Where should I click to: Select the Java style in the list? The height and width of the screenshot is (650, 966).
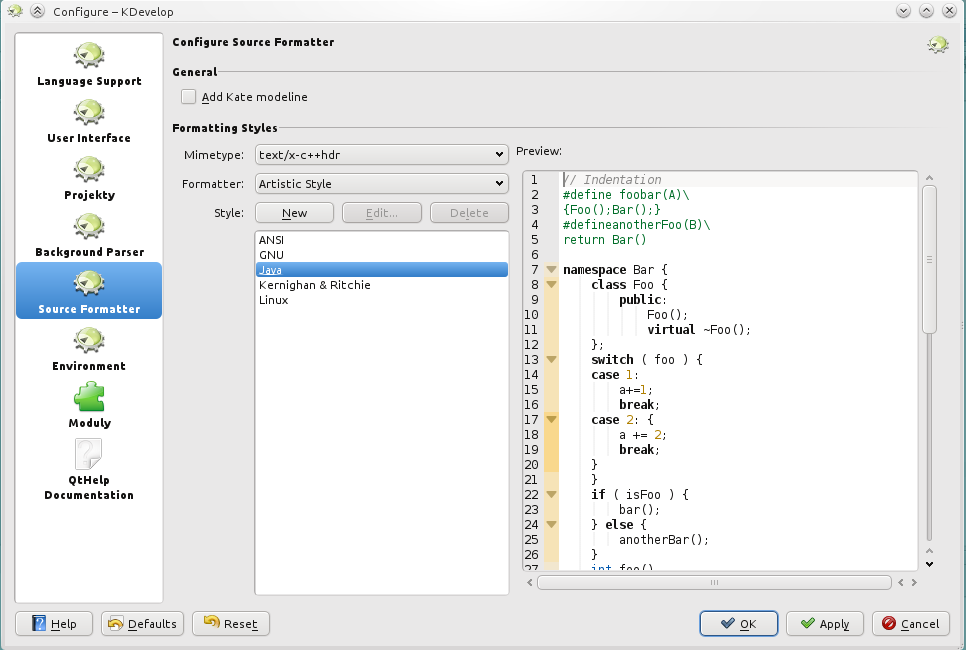coord(381,269)
